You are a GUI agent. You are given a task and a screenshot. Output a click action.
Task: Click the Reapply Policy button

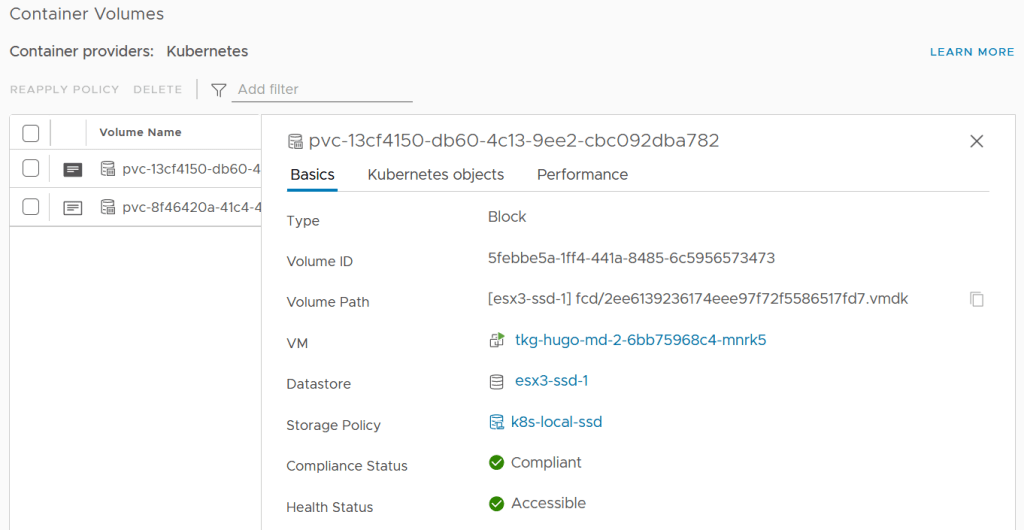tap(64, 90)
